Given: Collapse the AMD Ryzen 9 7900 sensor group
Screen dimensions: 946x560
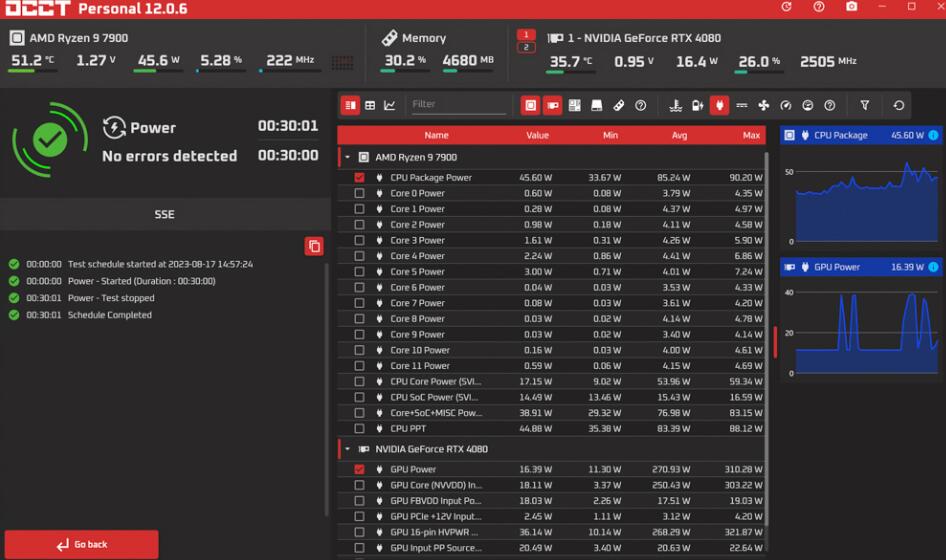Looking at the screenshot, I should pos(348,157).
